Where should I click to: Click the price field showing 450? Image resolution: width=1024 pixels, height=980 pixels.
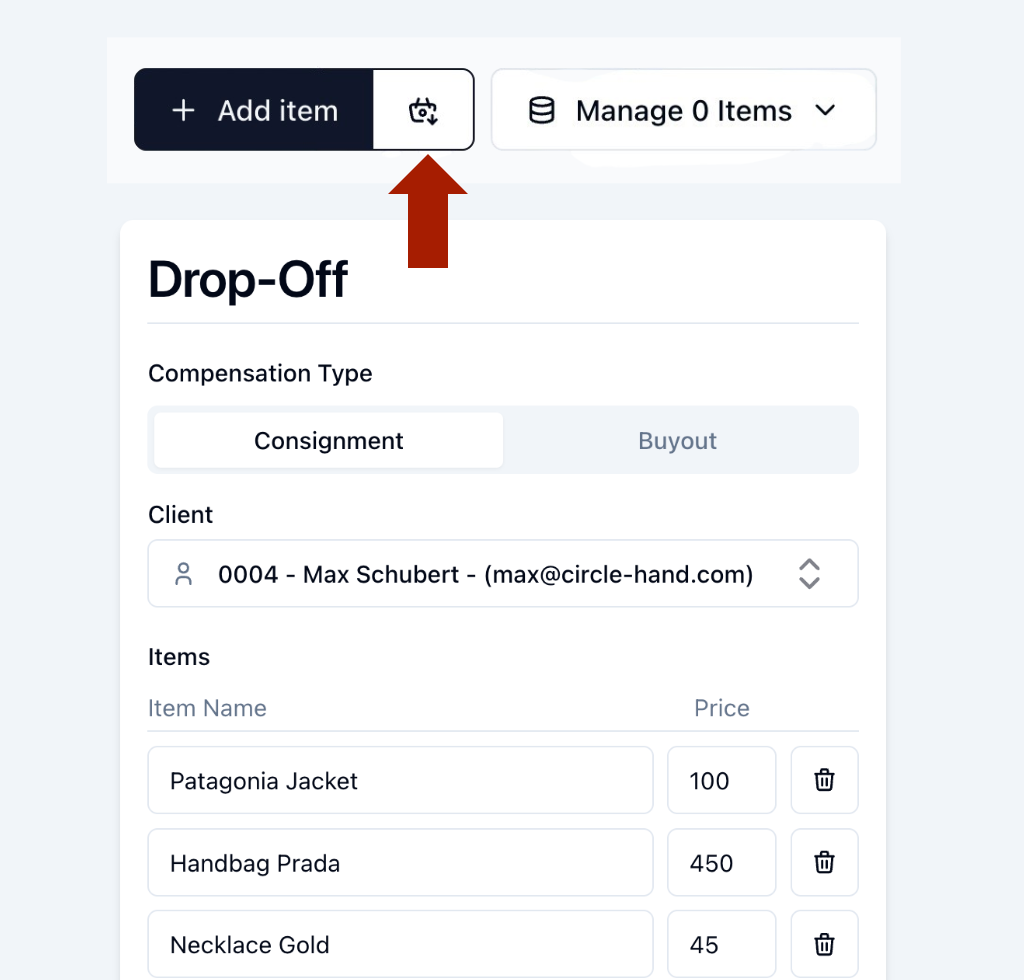point(722,862)
